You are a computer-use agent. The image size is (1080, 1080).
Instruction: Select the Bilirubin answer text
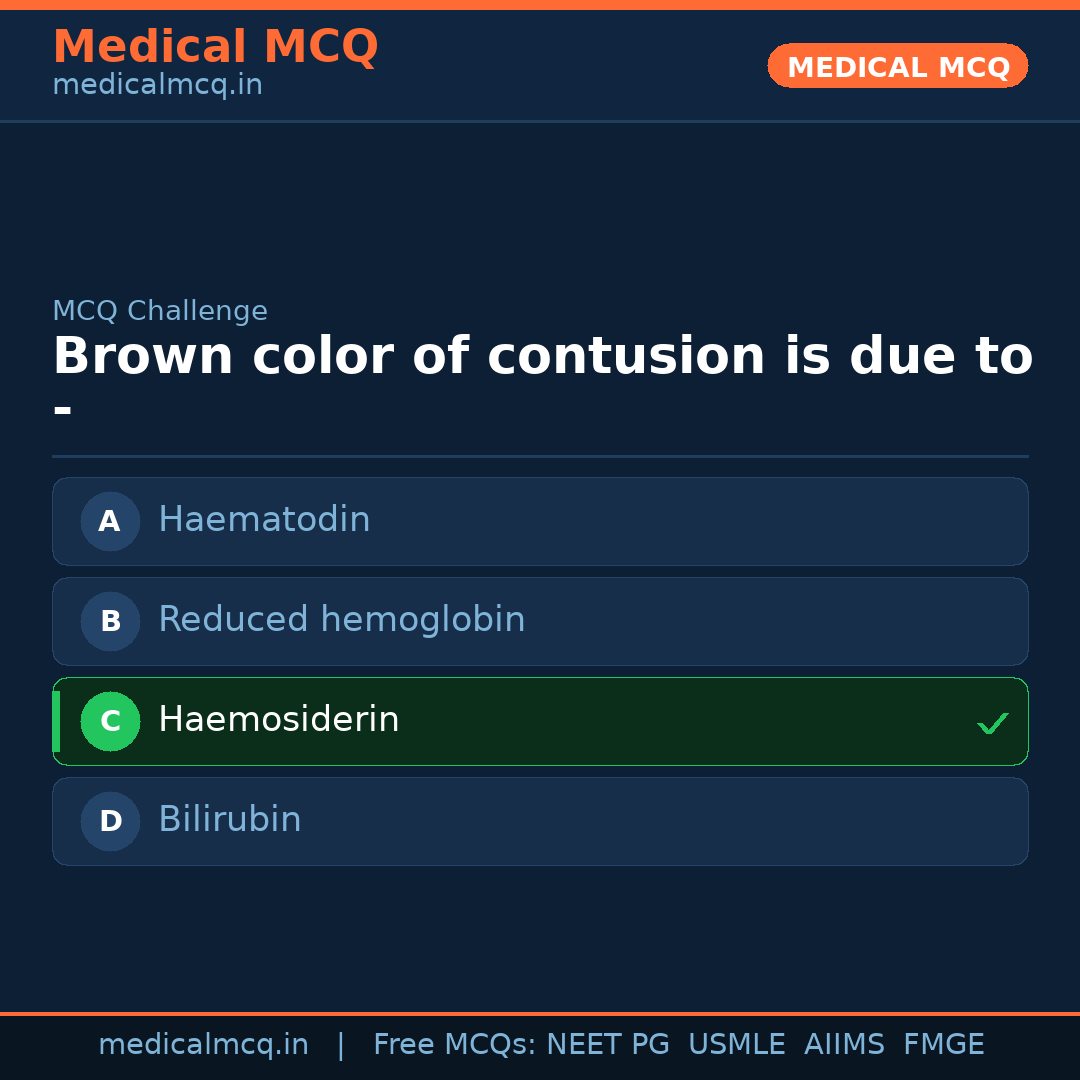pos(229,820)
